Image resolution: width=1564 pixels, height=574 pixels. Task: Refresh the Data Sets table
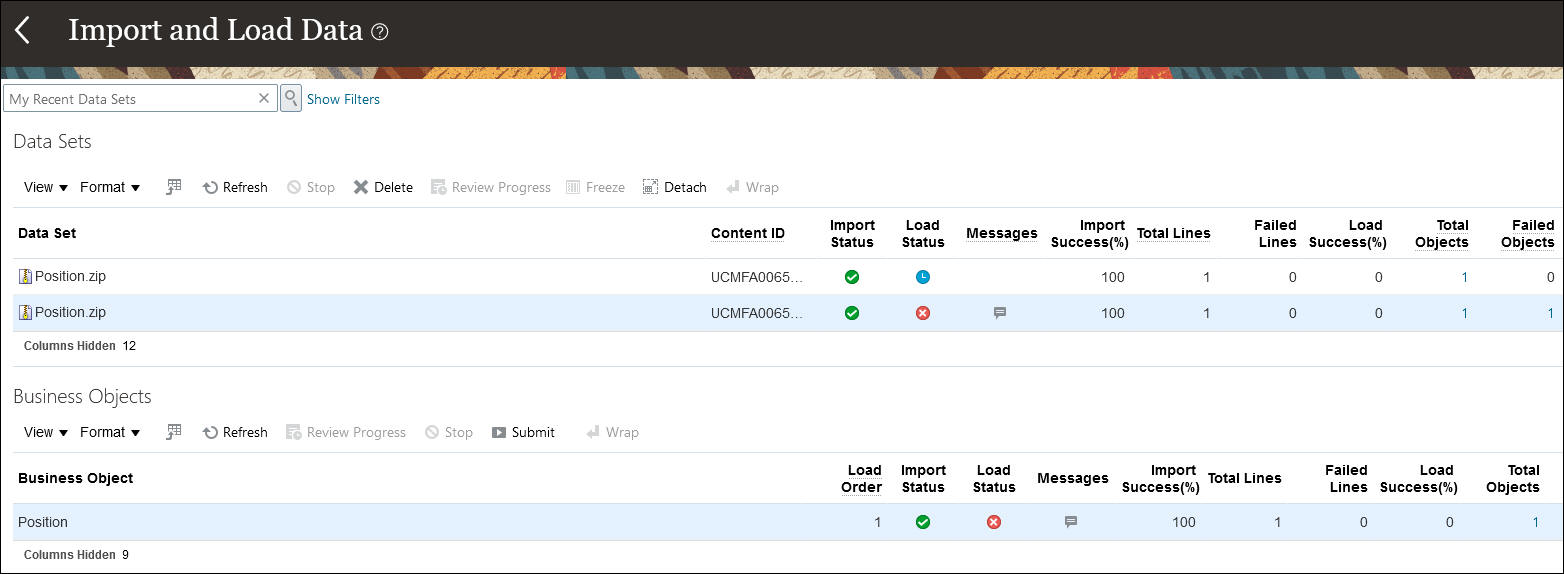pyautogui.click(x=235, y=187)
